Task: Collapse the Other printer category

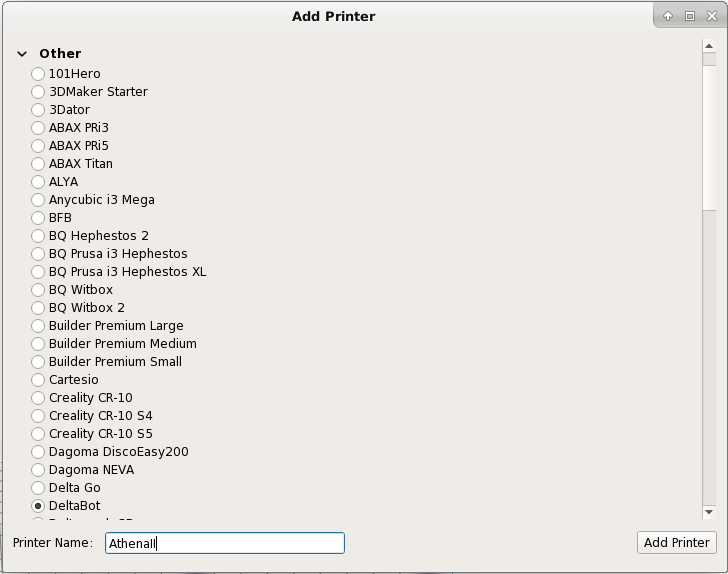Action: pos(22,54)
